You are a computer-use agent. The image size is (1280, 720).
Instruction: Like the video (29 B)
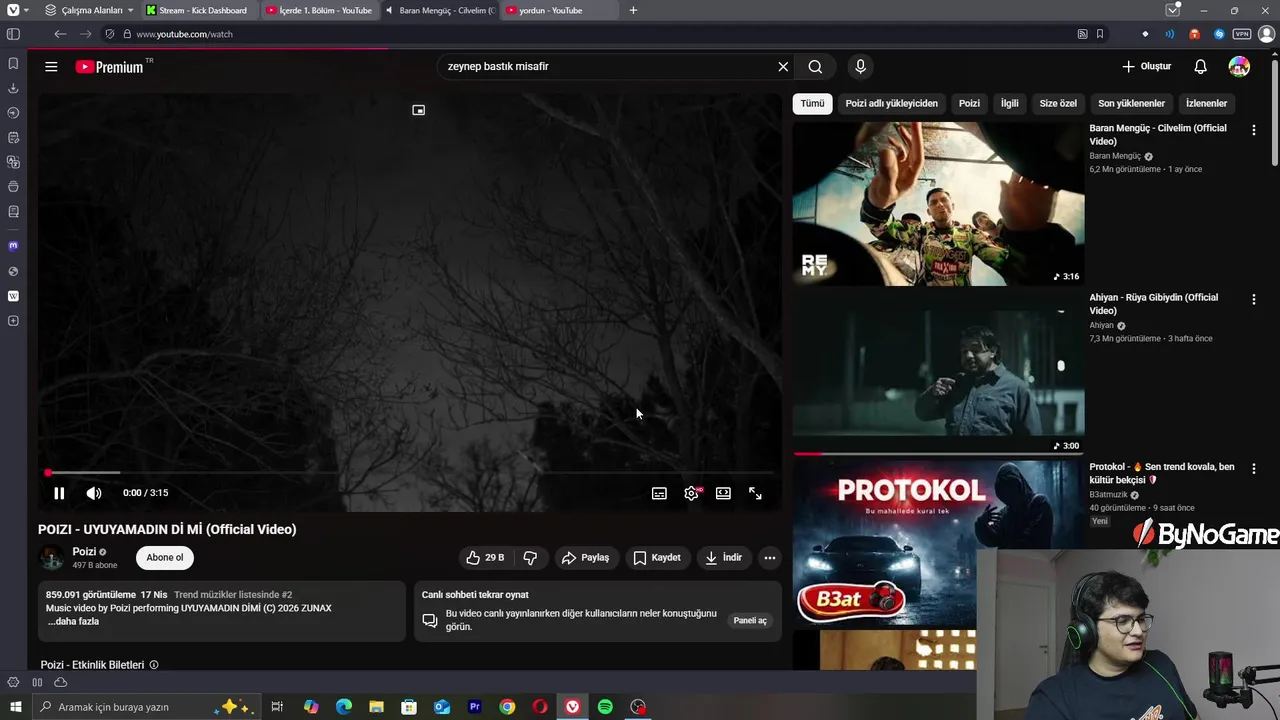click(x=485, y=558)
